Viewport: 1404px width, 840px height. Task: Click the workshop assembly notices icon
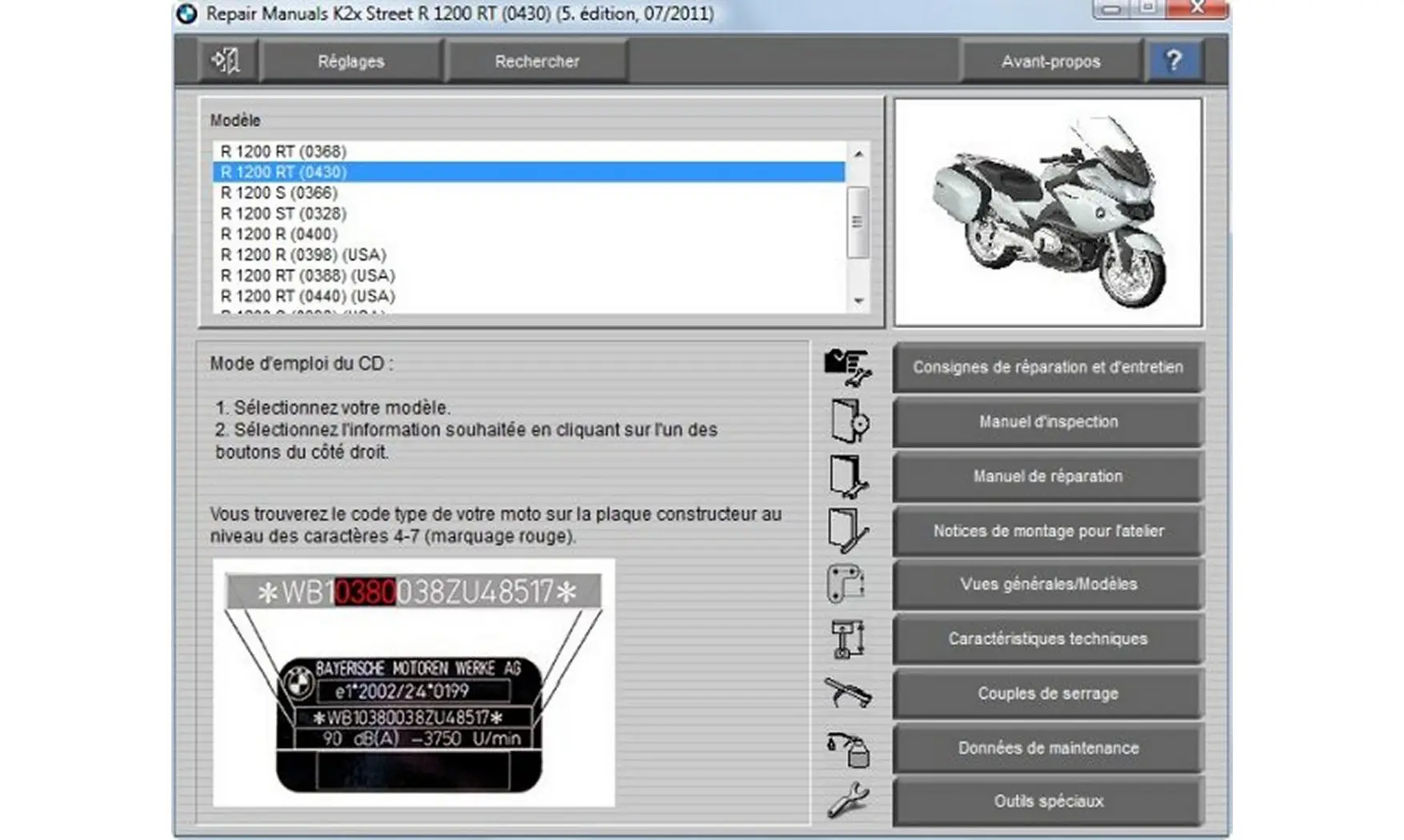click(x=849, y=530)
